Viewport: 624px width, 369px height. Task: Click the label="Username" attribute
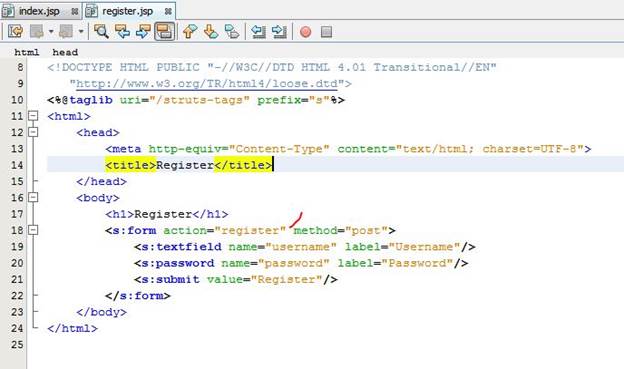click(402, 247)
